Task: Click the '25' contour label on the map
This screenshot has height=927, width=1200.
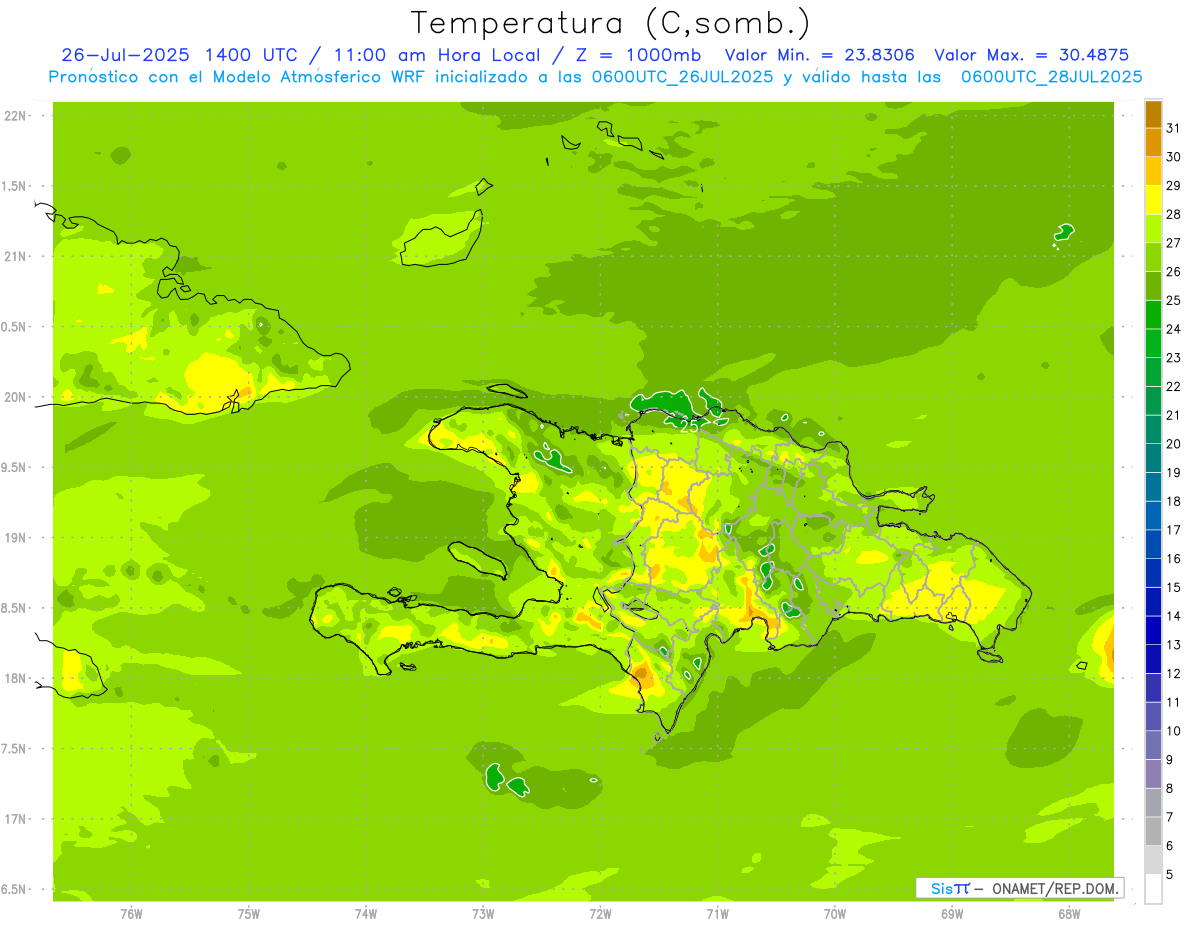Action: click(x=689, y=426)
